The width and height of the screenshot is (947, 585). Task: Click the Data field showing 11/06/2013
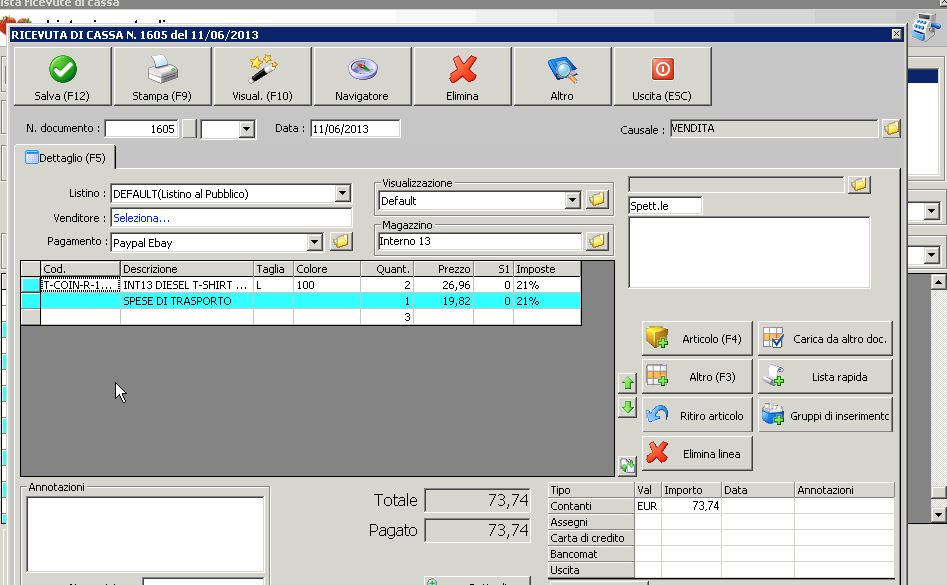click(x=354, y=129)
